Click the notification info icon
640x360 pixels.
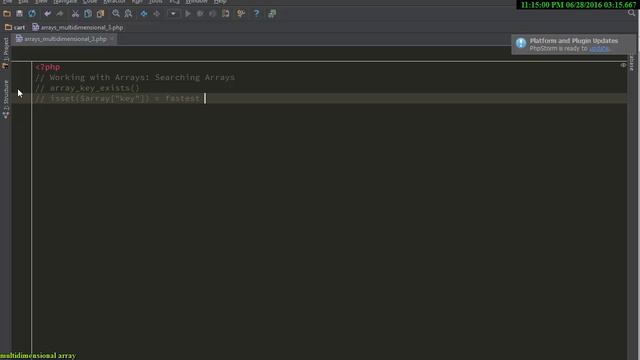(521, 43)
